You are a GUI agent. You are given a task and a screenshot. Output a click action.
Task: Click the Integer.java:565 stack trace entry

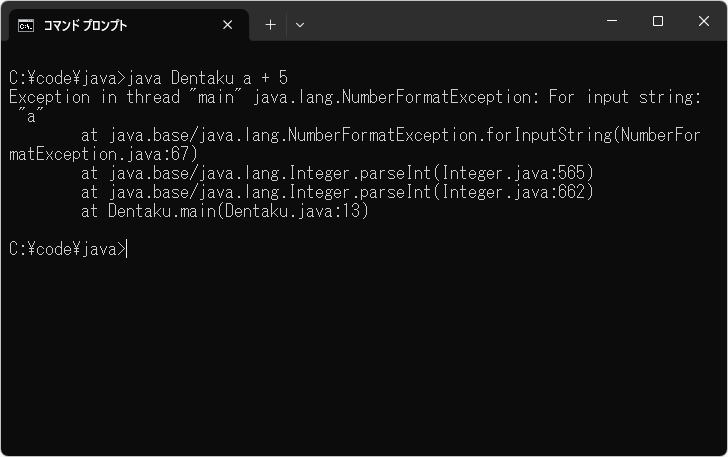point(518,173)
